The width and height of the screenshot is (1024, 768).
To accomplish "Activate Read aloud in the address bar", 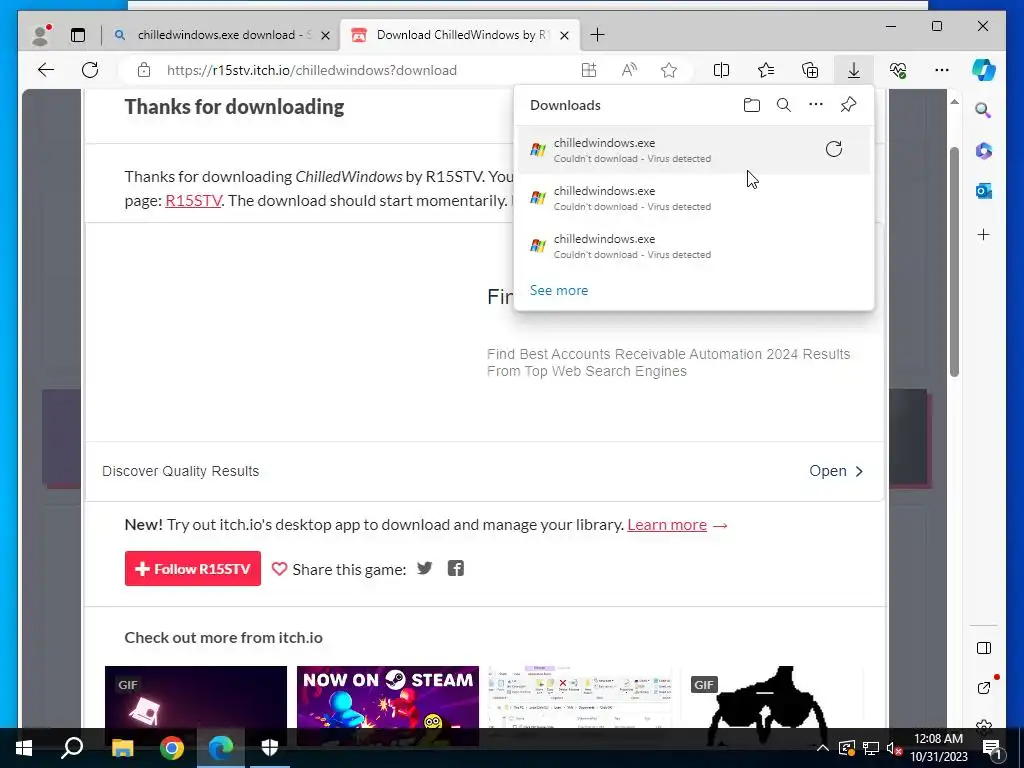I will (x=629, y=70).
